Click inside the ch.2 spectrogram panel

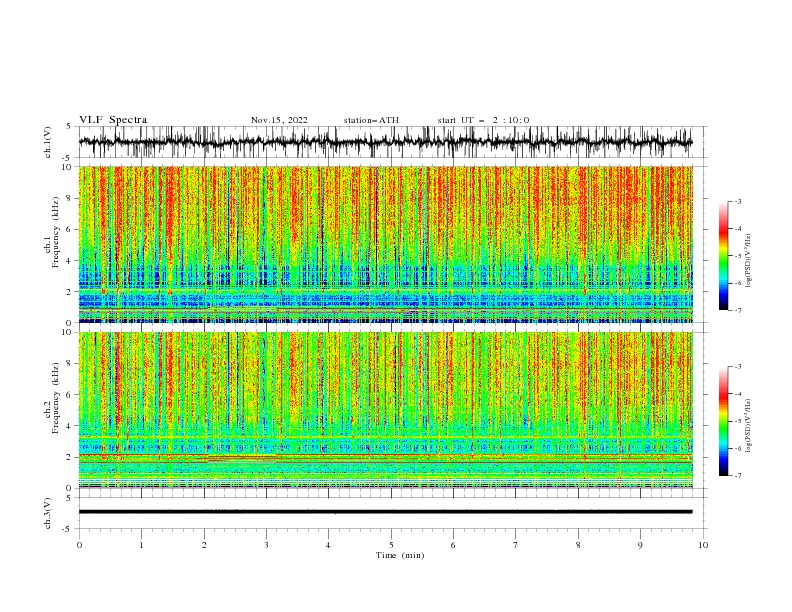(x=385, y=410)
